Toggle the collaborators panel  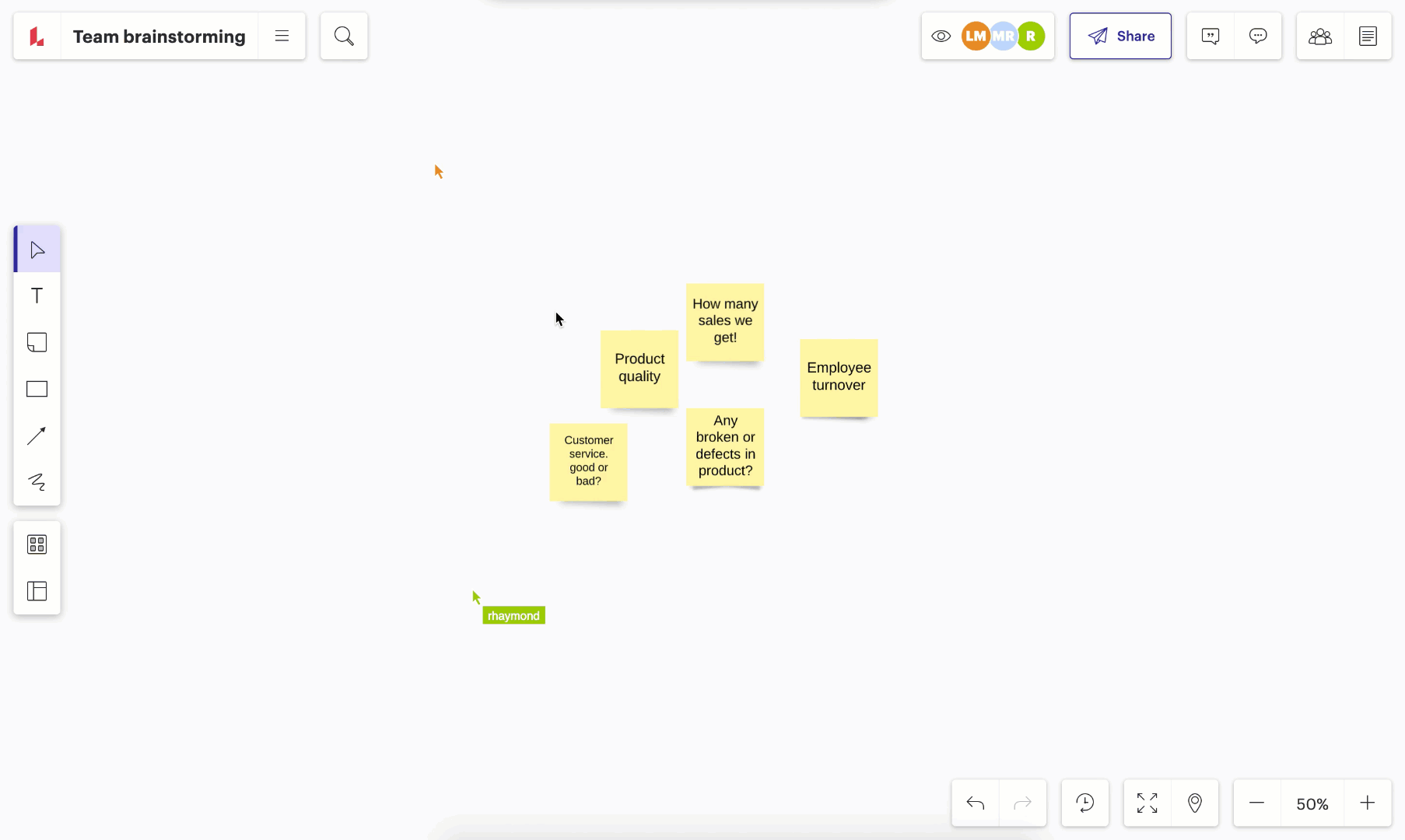click(1320, 36)
